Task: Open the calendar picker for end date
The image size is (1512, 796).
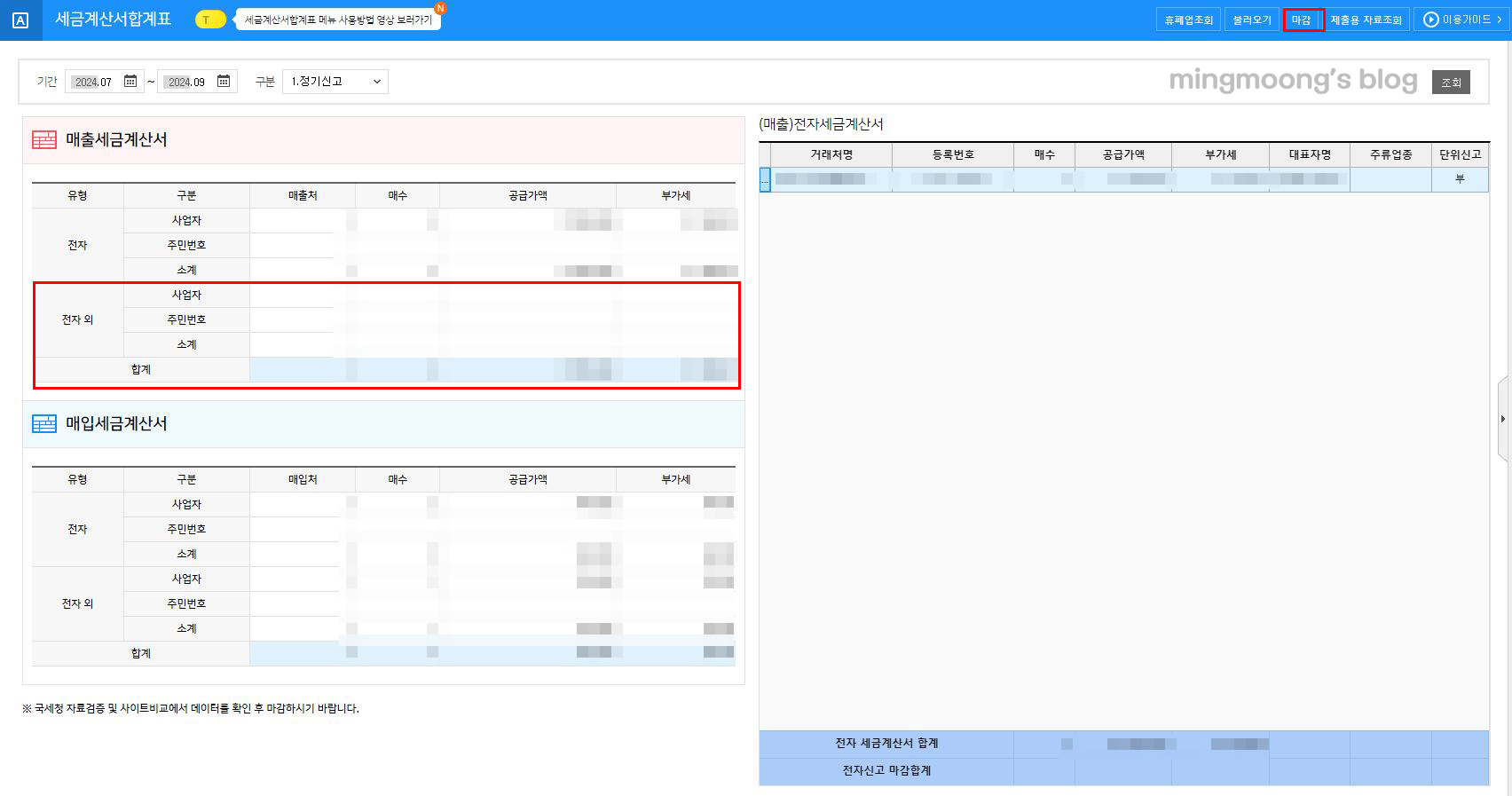Action: (x=224, y=82)
